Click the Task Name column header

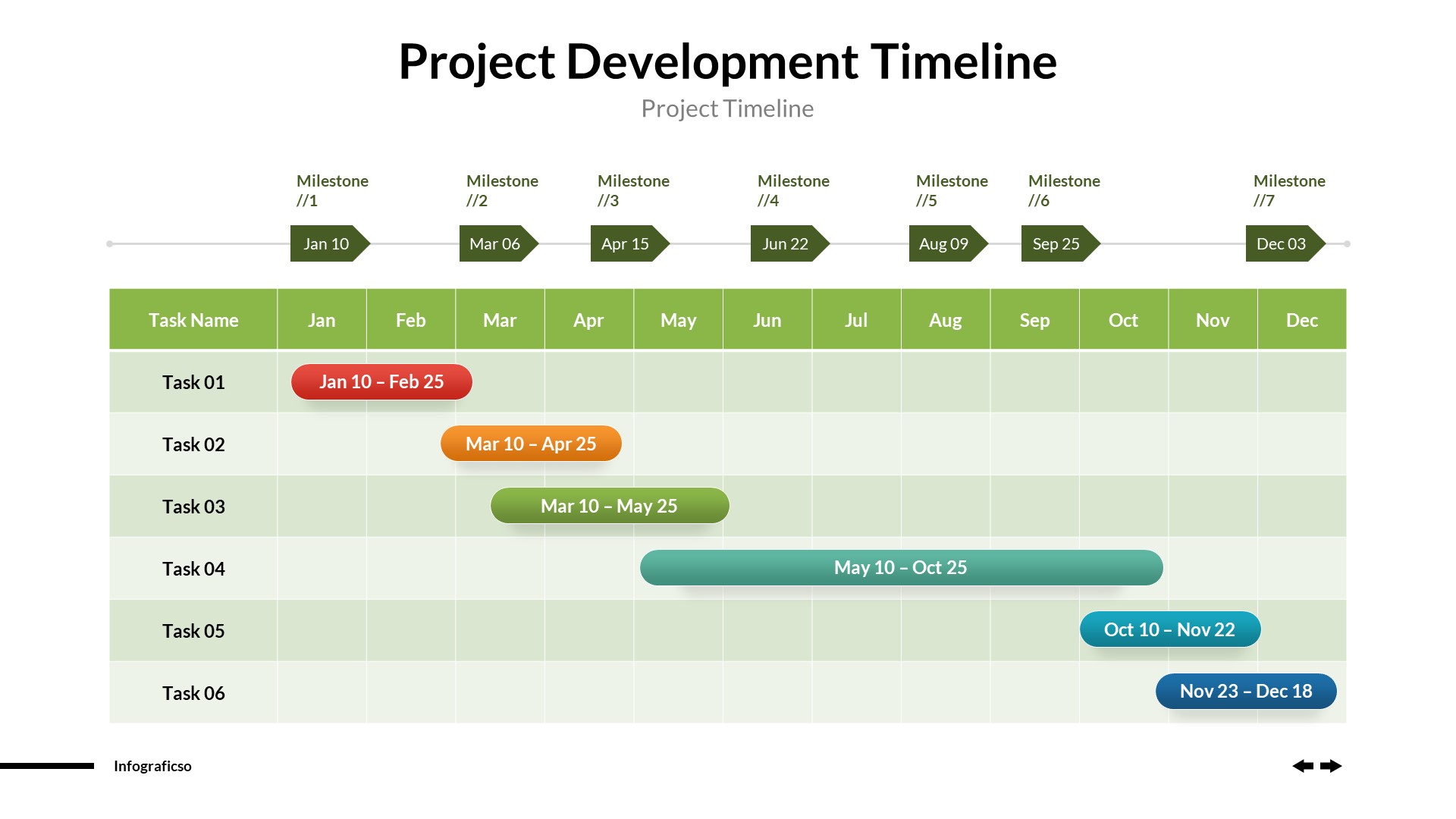tap(193, 319)
